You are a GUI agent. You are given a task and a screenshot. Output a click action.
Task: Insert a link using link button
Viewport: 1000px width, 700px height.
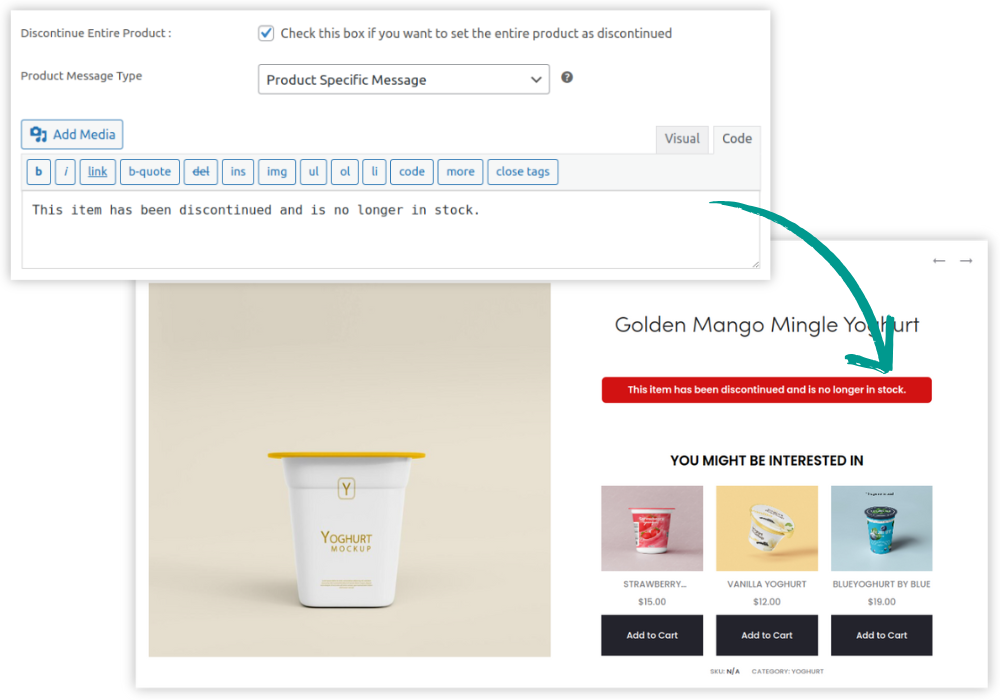[98, 171]
